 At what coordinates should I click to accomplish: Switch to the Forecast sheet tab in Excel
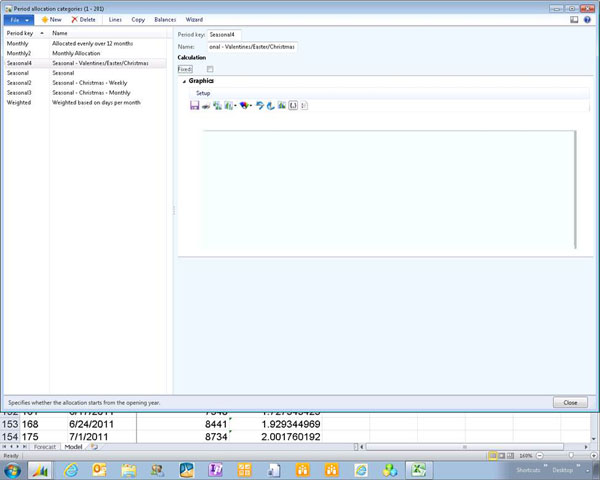pyautogui.click(x=44, y=447)
